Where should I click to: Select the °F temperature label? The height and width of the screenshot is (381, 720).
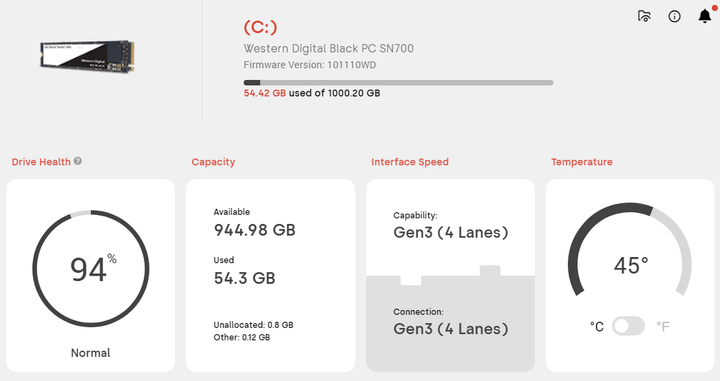663,326
